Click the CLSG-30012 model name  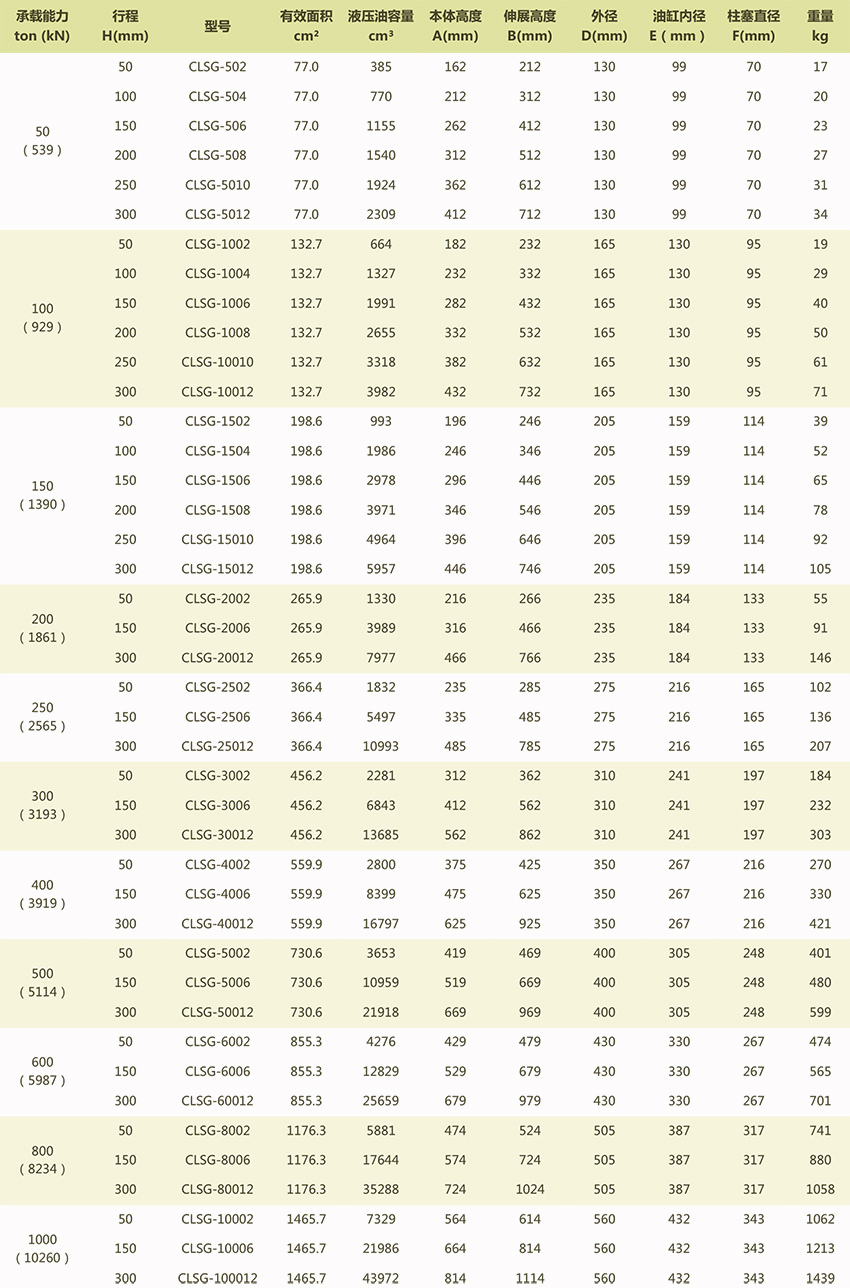pos(217,835)
